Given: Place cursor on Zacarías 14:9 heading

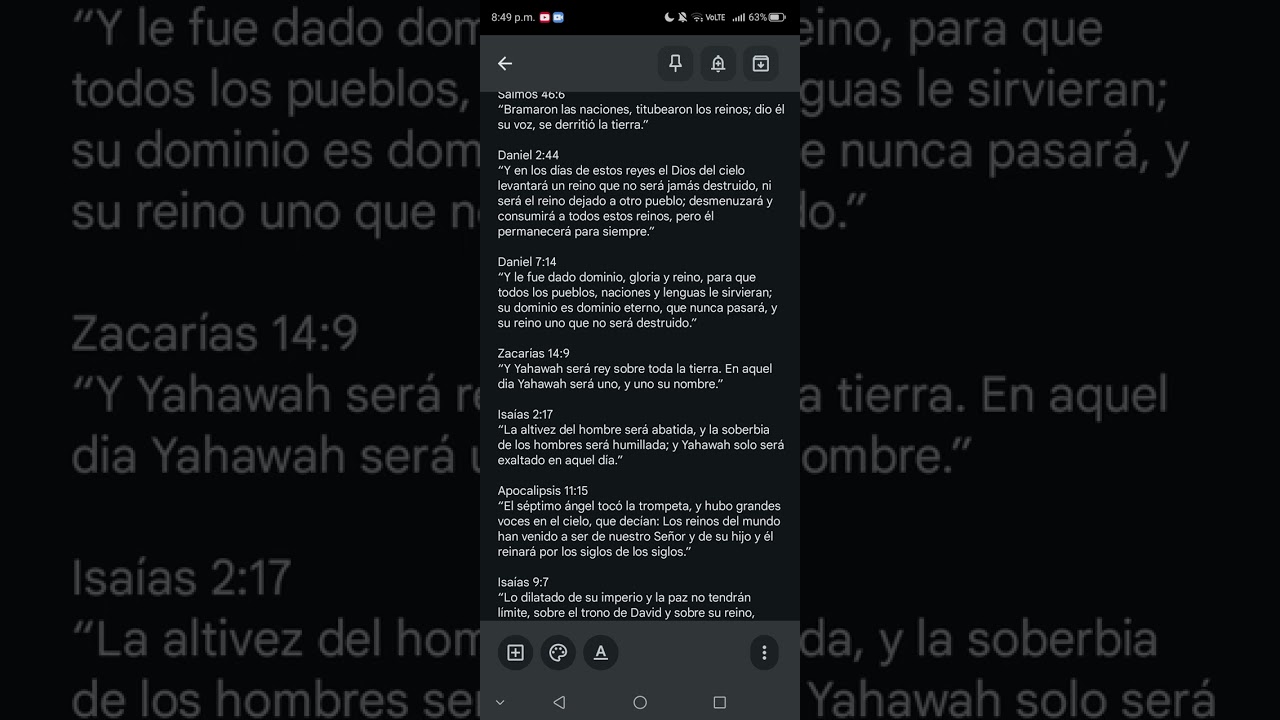Looking at the screenshot, I should (534, 354).
